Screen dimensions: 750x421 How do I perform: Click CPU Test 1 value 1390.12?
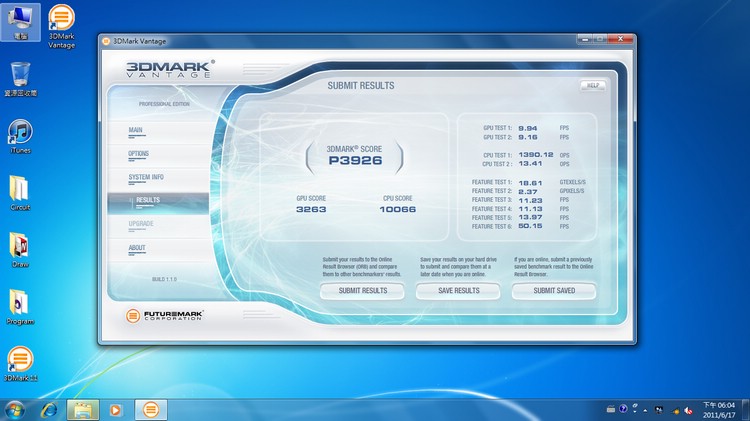(536, 155)
